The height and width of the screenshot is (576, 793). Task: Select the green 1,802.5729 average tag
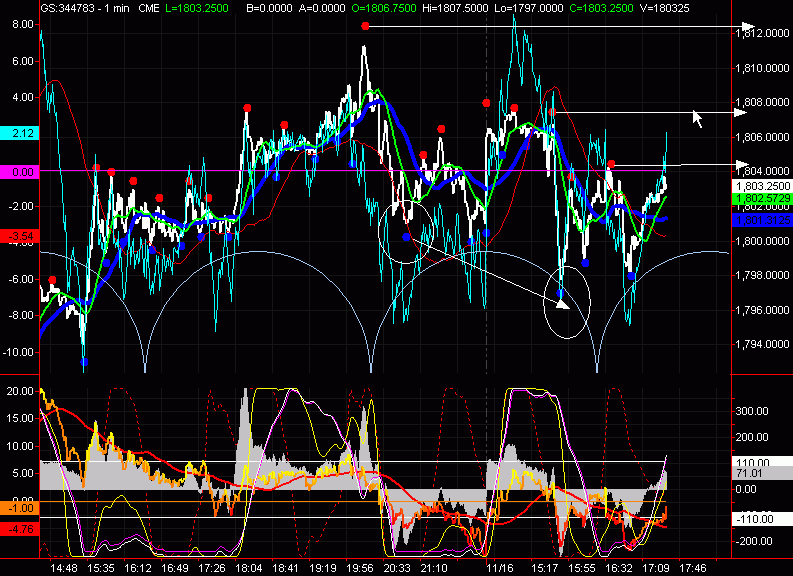click(x=762, y=199)
